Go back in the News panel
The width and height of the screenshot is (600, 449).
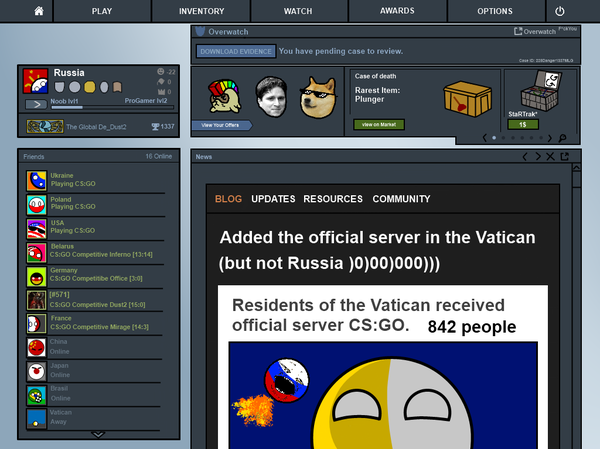pyautogui.click(x=525, y=156)
